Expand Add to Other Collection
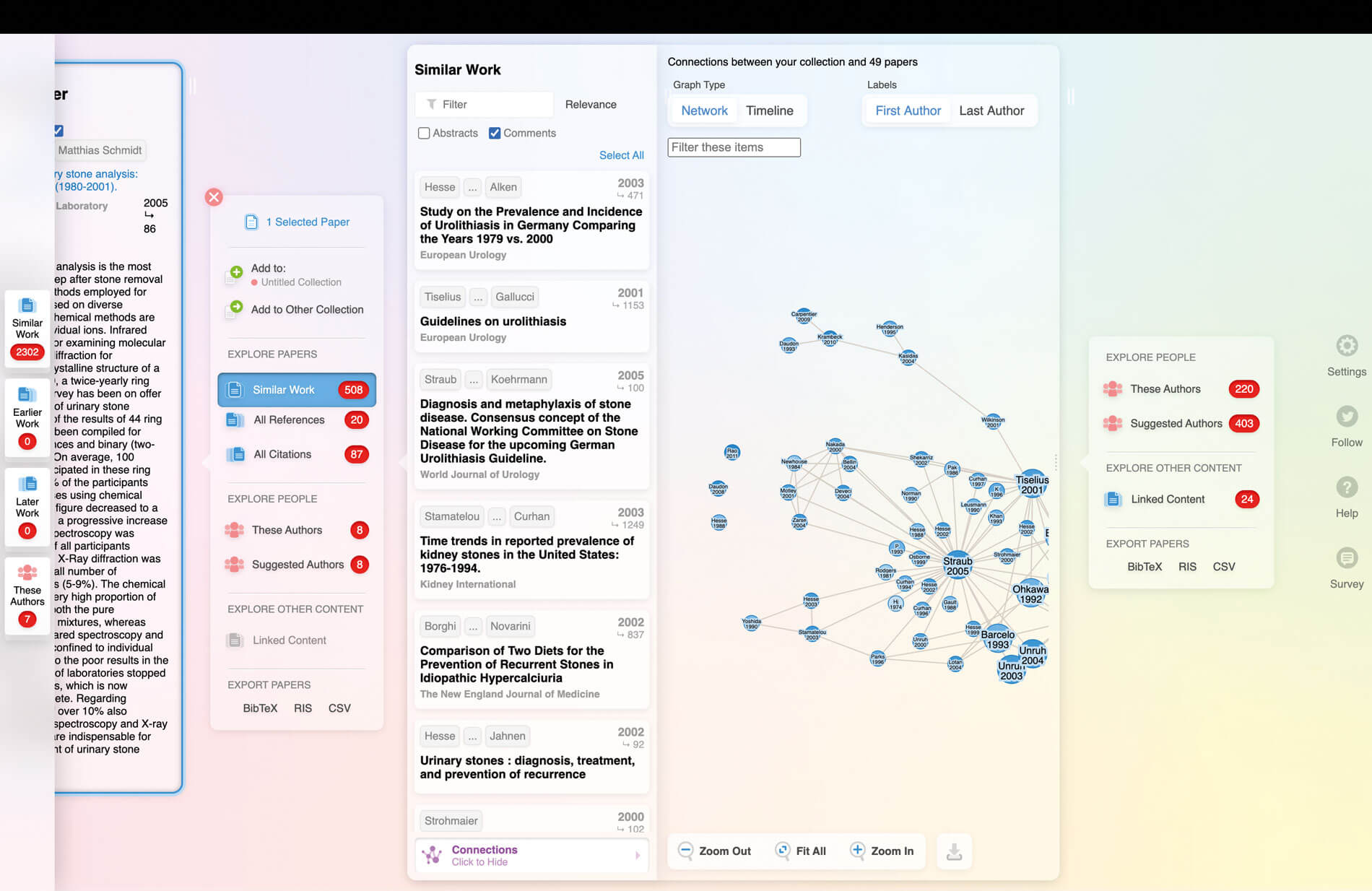1372x891 pixels. click(x=306, y=309)
